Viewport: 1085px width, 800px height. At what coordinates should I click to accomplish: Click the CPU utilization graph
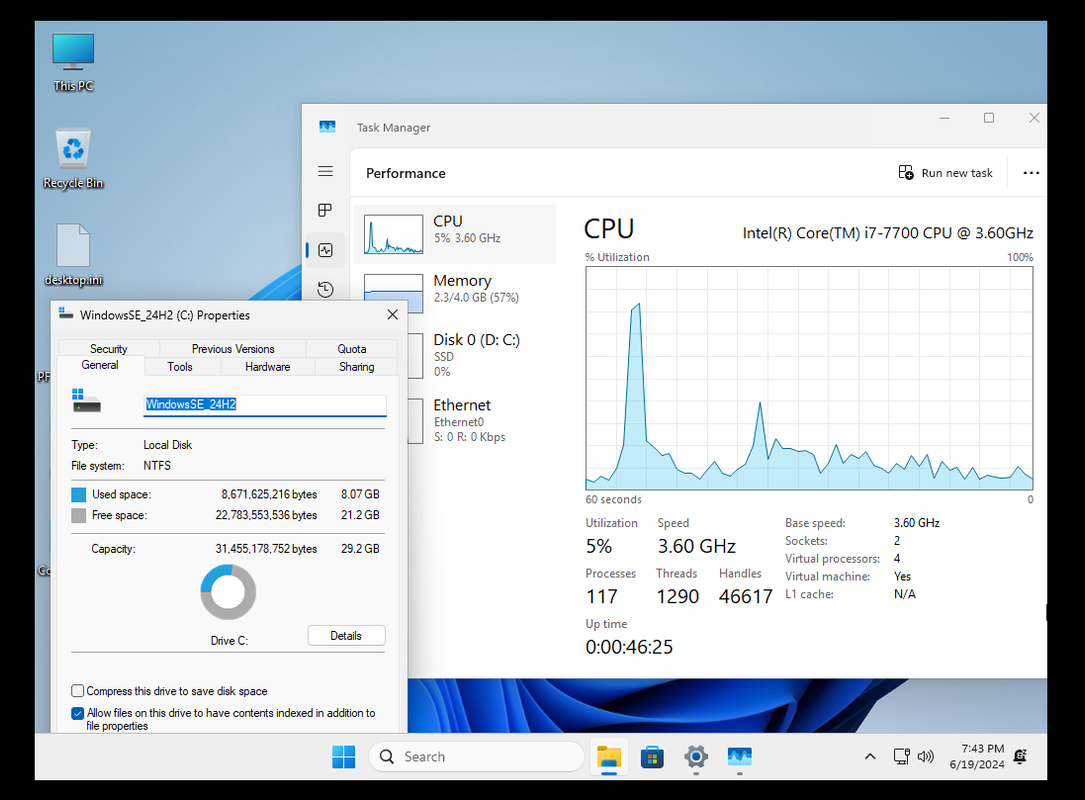(809, 379)
